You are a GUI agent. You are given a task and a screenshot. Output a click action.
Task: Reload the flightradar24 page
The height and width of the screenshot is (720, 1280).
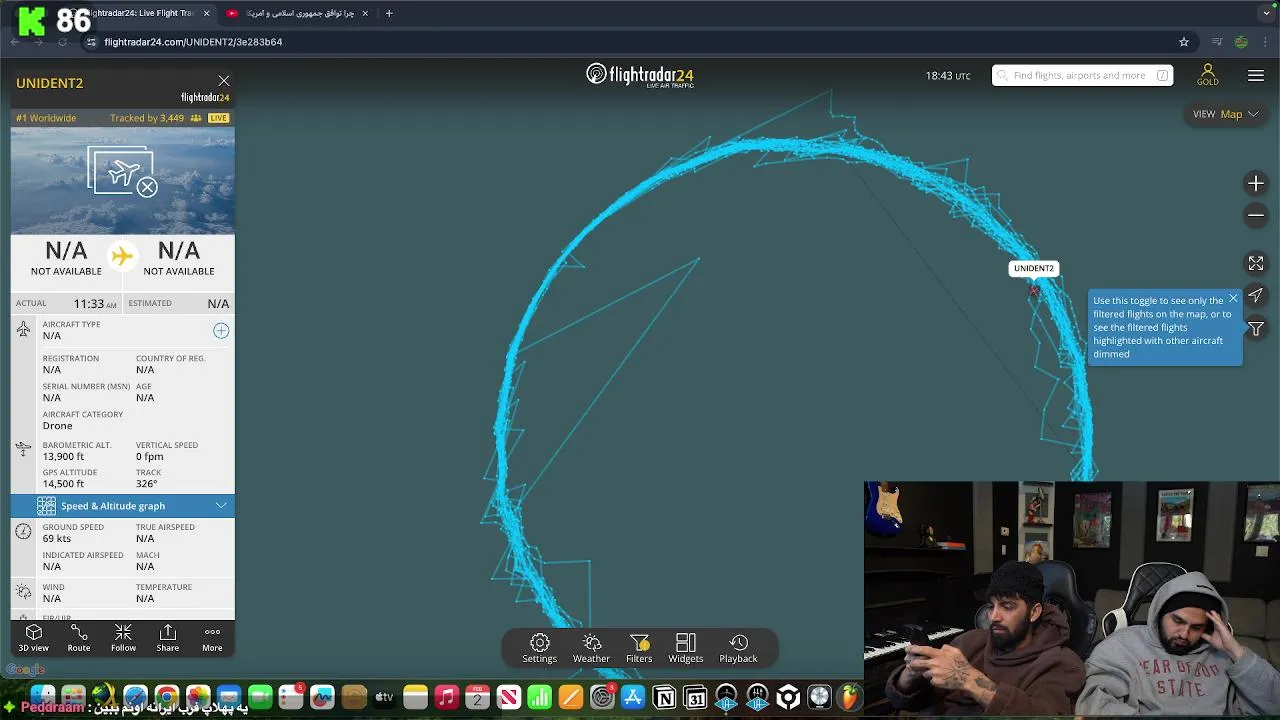click(62, 42)
